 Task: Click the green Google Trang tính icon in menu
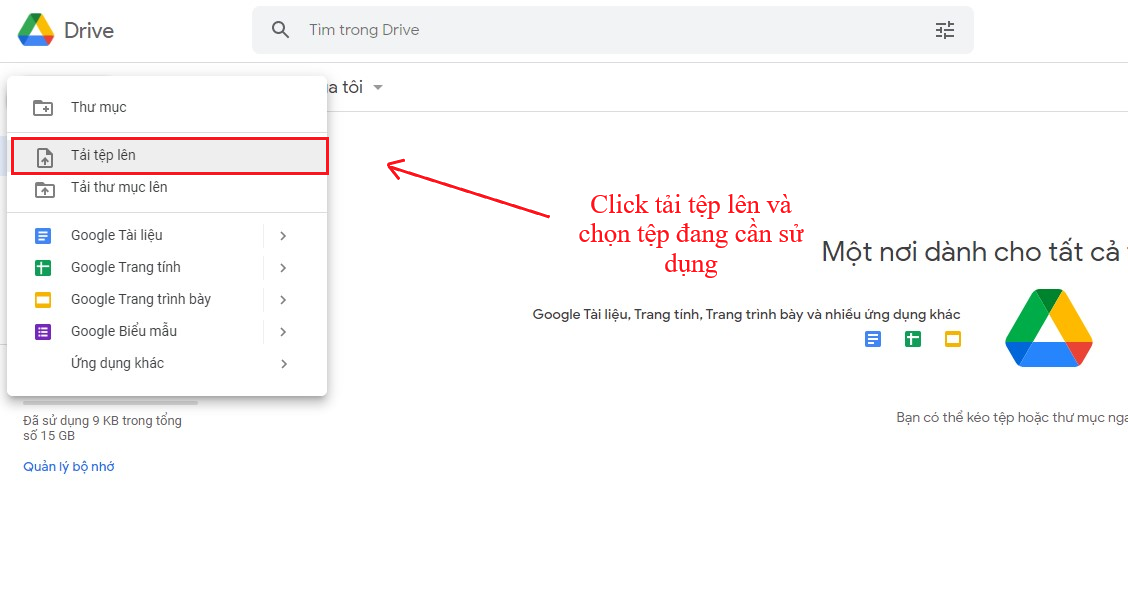click(x=43, y=268)
